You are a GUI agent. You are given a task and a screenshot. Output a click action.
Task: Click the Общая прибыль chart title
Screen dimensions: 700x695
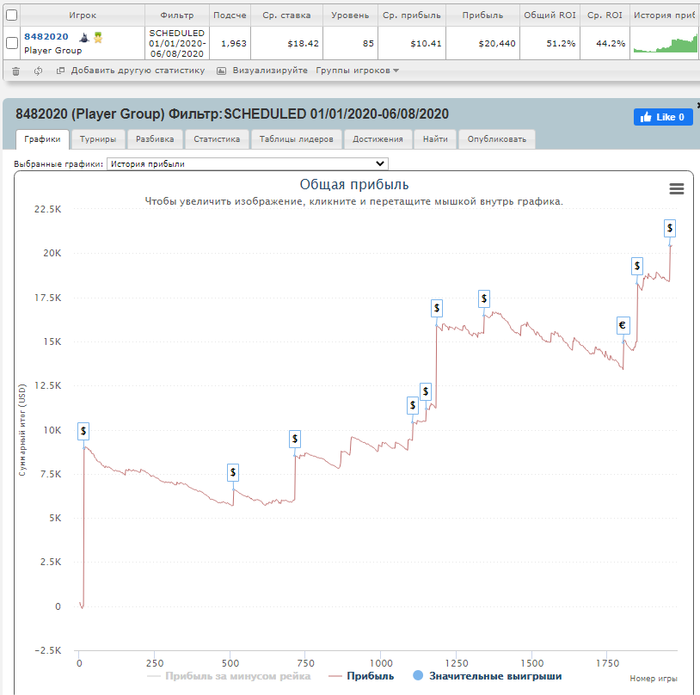(354, 184)
